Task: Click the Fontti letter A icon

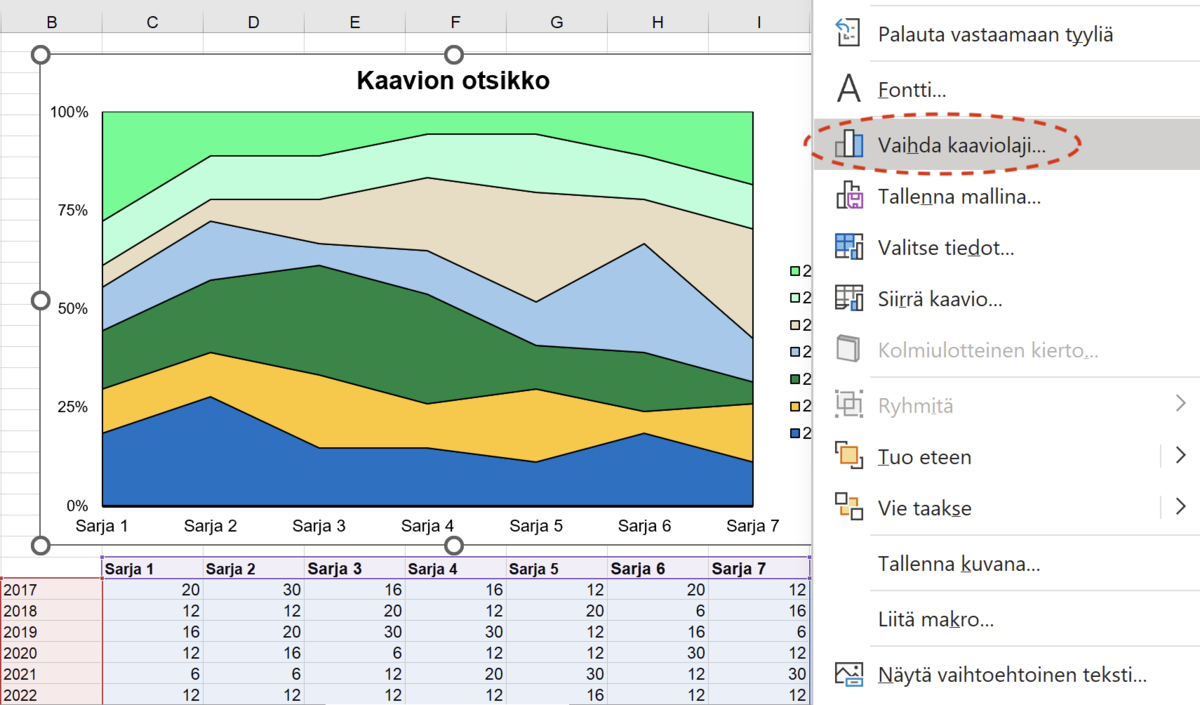Action: click(x=849, y=90)
